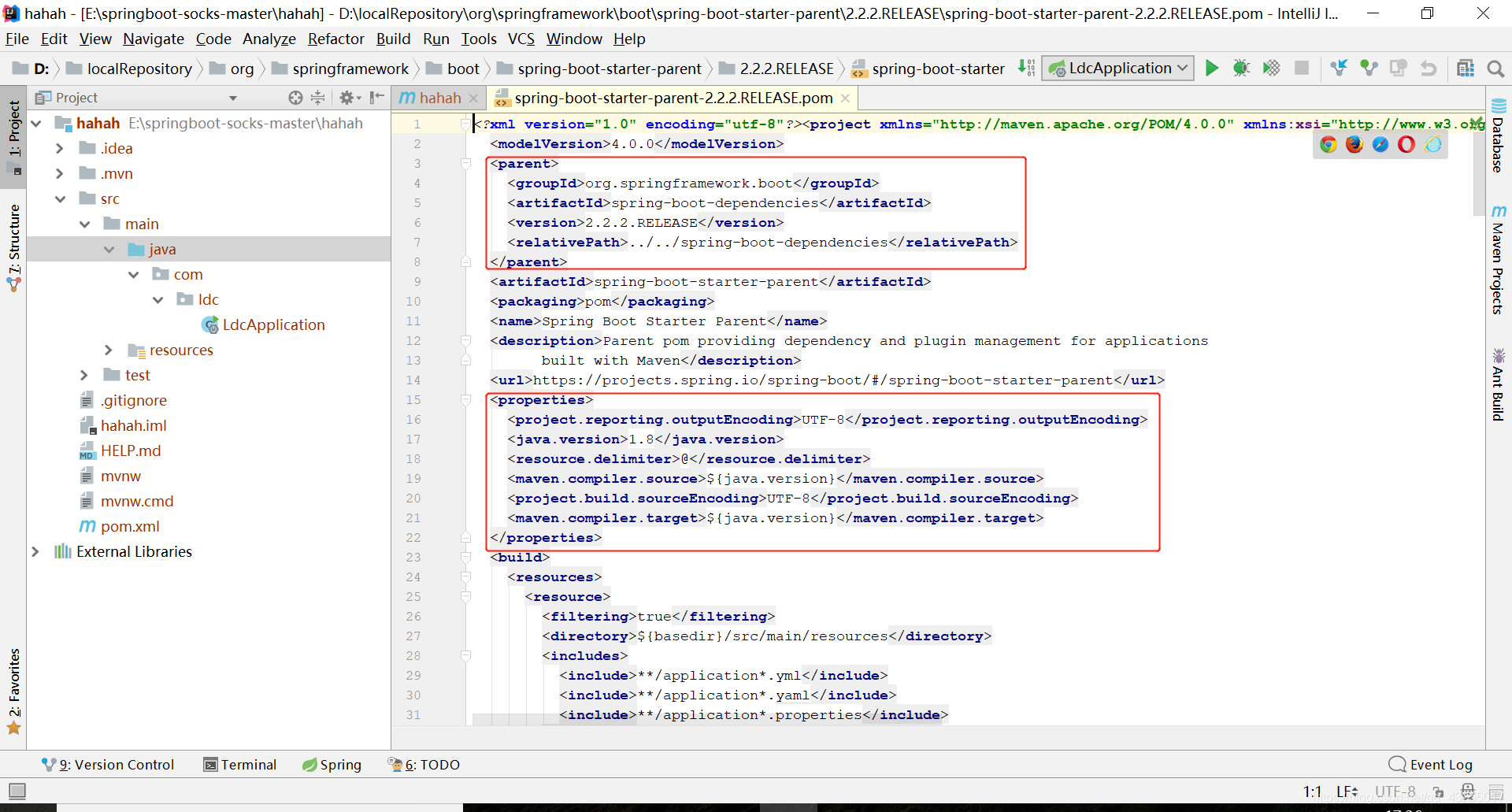
Task: Collapse the hahah project root
Action: [x=36, y=124]
